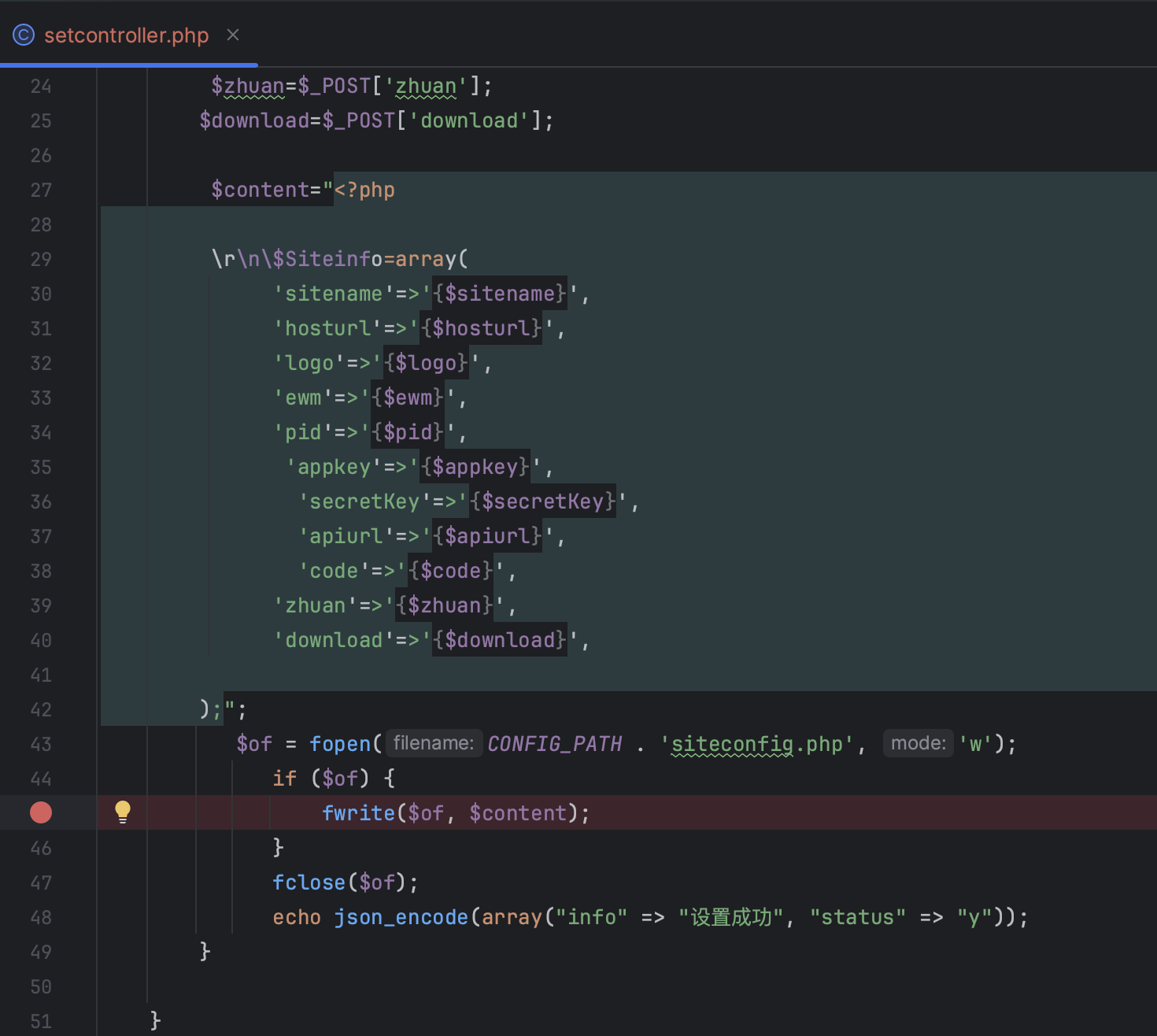Click the PHP class icon on the tab
The width and height of the screenshot is (1157, 1036).
24,35
